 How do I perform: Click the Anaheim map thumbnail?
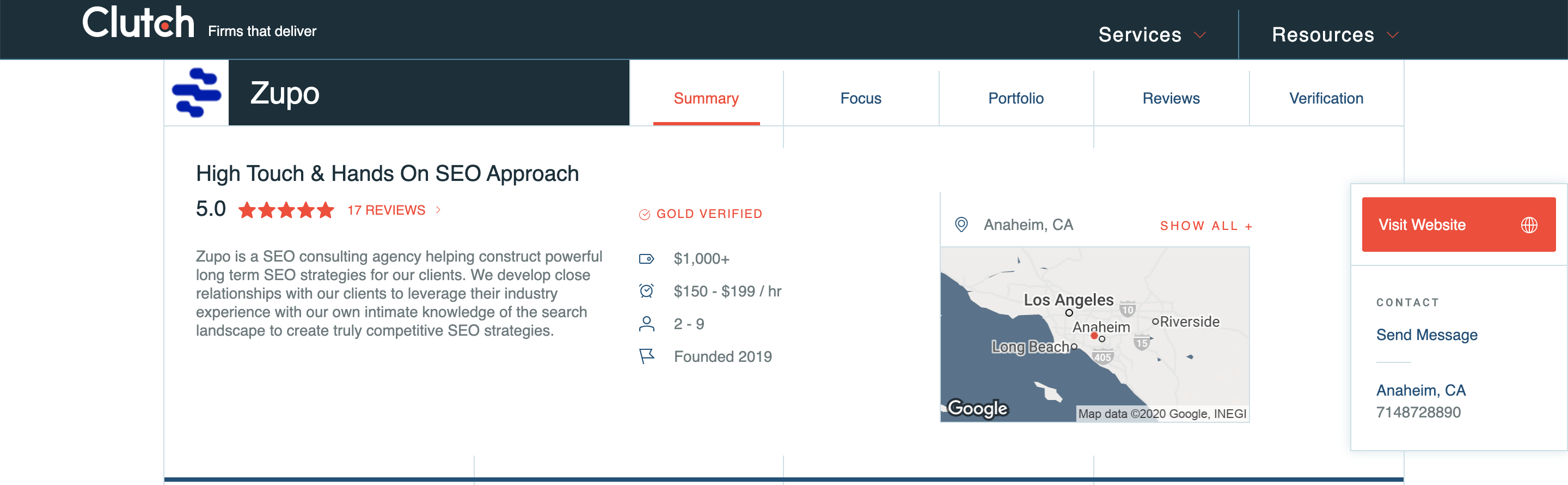coord(1094,335)
